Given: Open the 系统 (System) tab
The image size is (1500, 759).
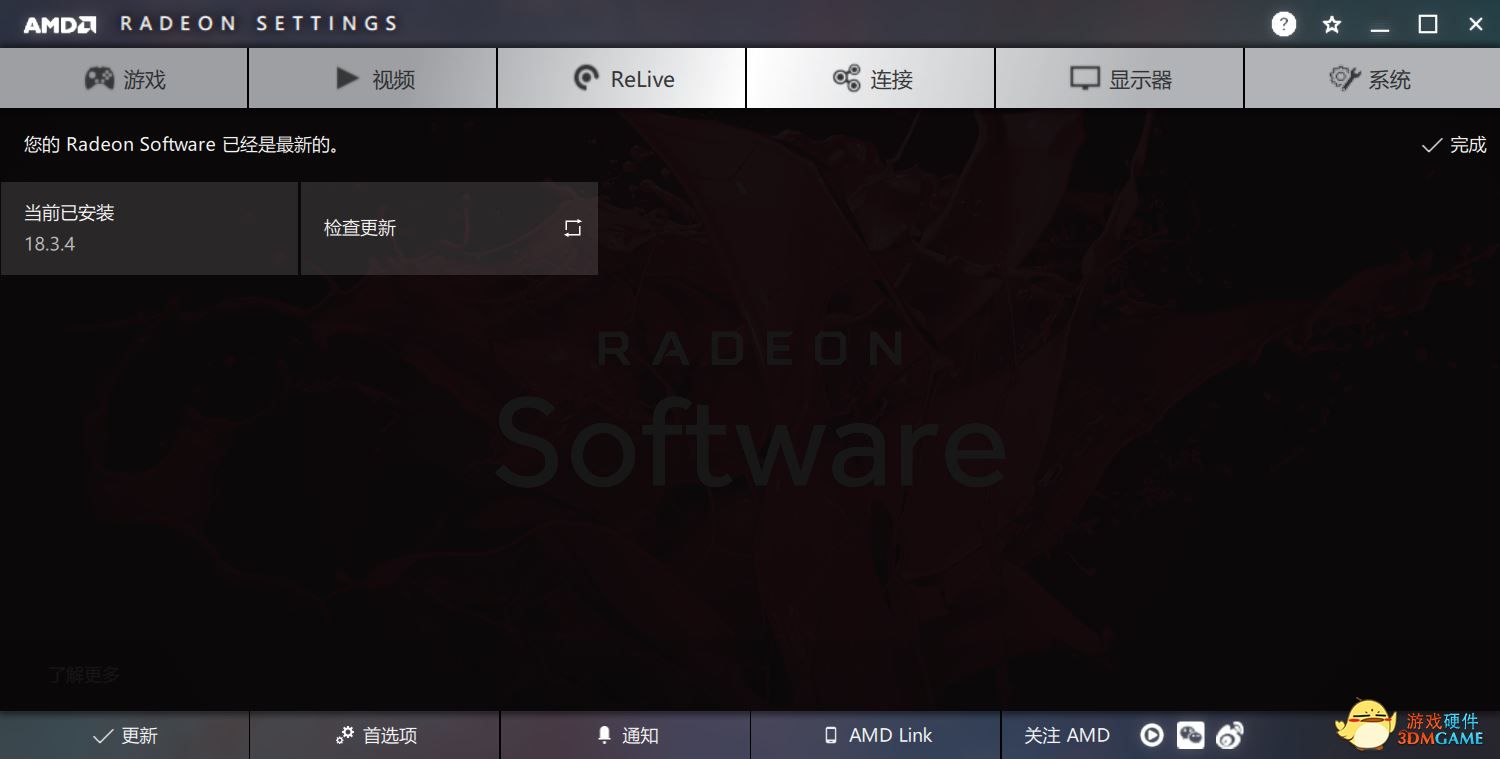Looking at the screenshot, I should click(1372, 79).
